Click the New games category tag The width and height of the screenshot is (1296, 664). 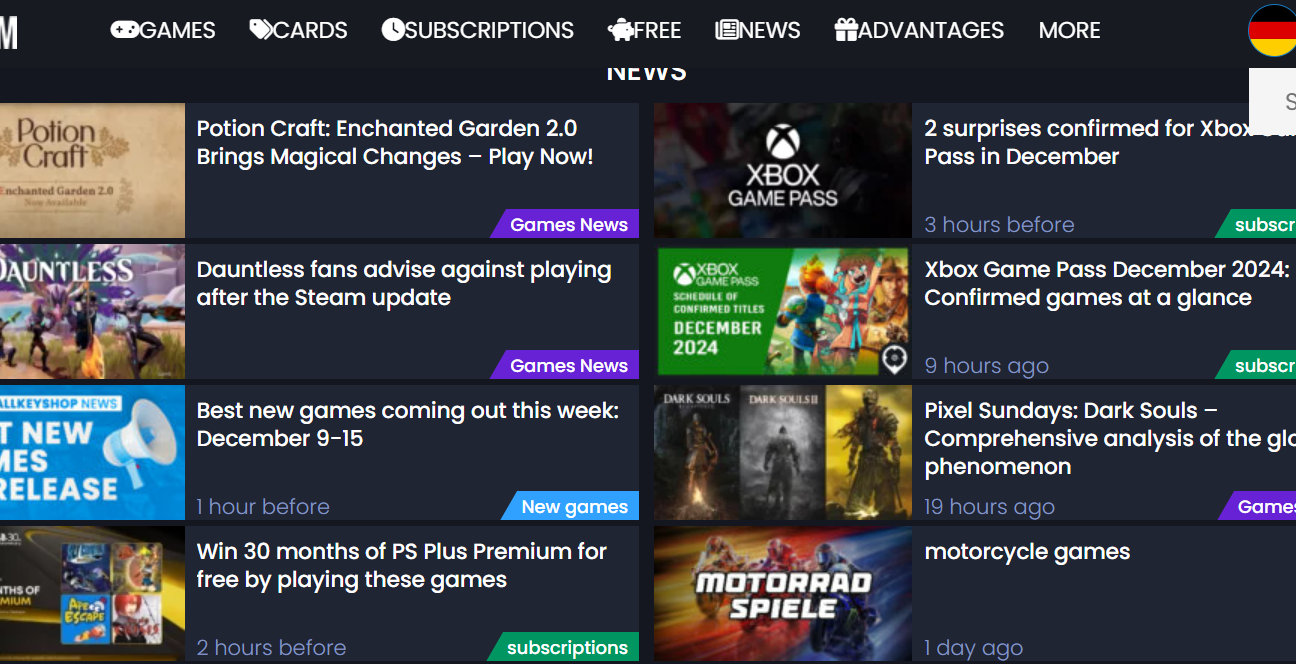point(573,507)
